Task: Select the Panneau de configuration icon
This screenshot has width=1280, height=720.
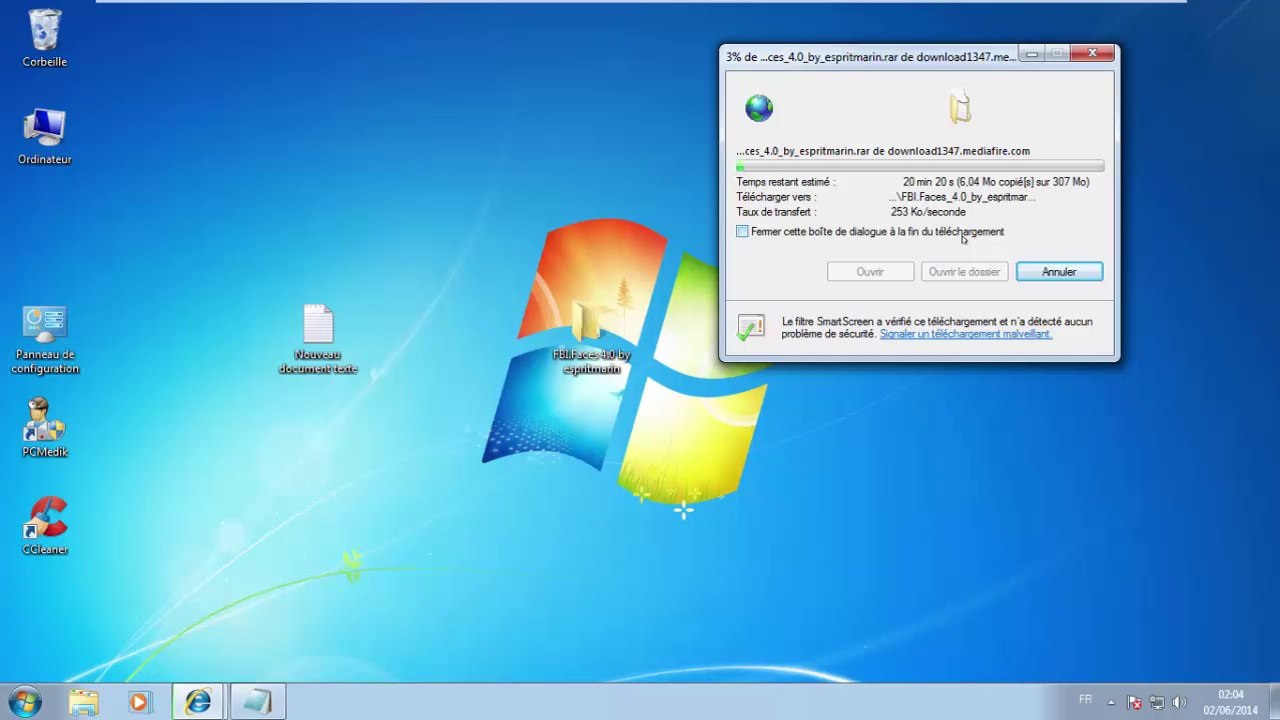Action: pos(45,340)
